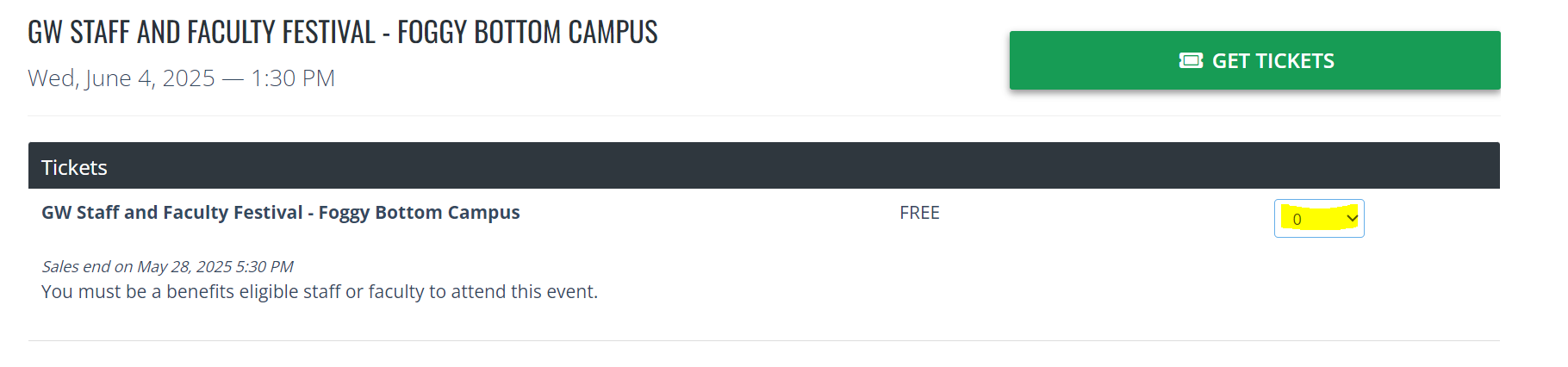1568x367 pixels.
Task: Select the 0 value in the quantity box
Action: (x=1297, y=219)
